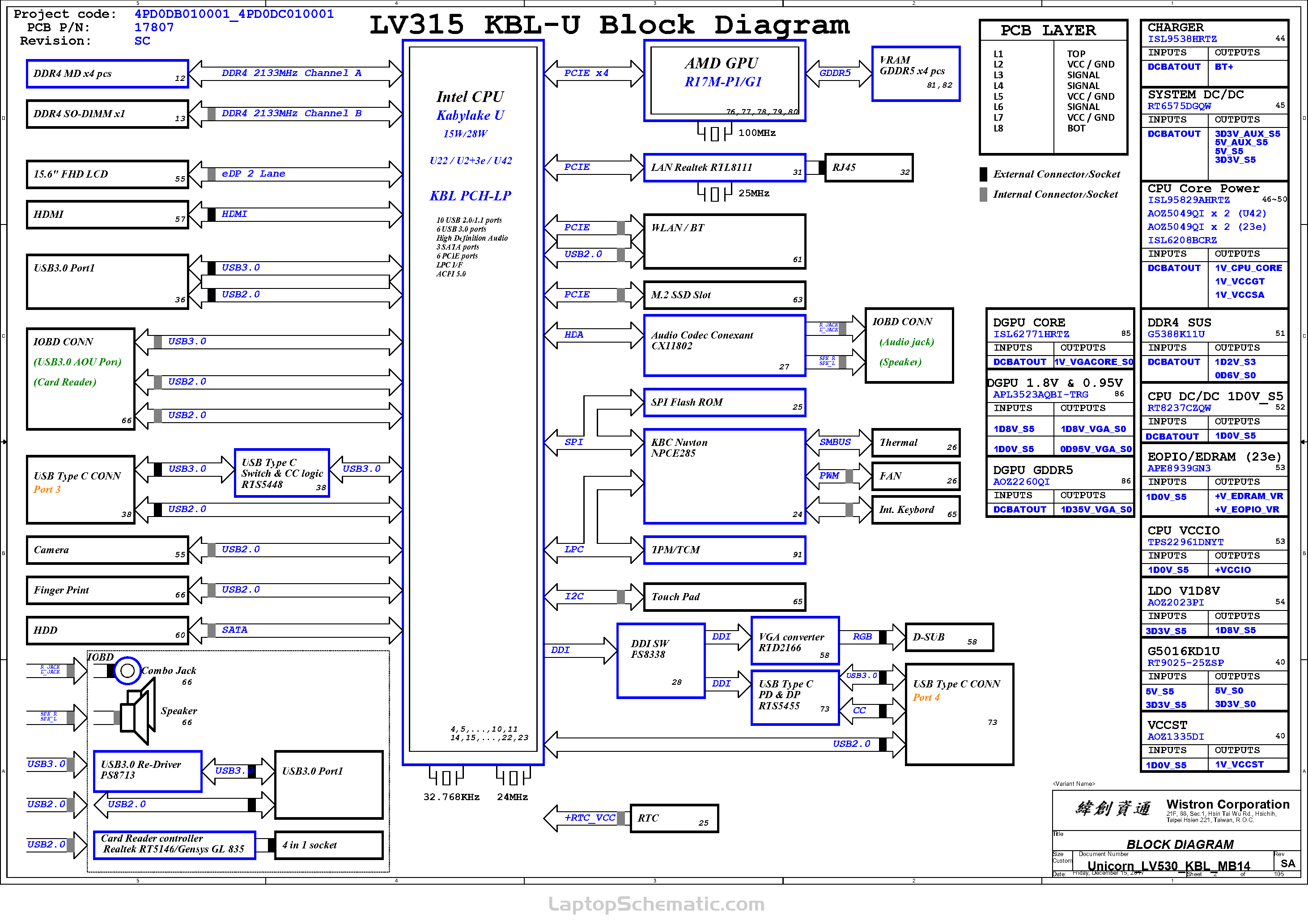
Task: Click the VRAM GDDR5 x4 pcs block
Action: [916, 74]
